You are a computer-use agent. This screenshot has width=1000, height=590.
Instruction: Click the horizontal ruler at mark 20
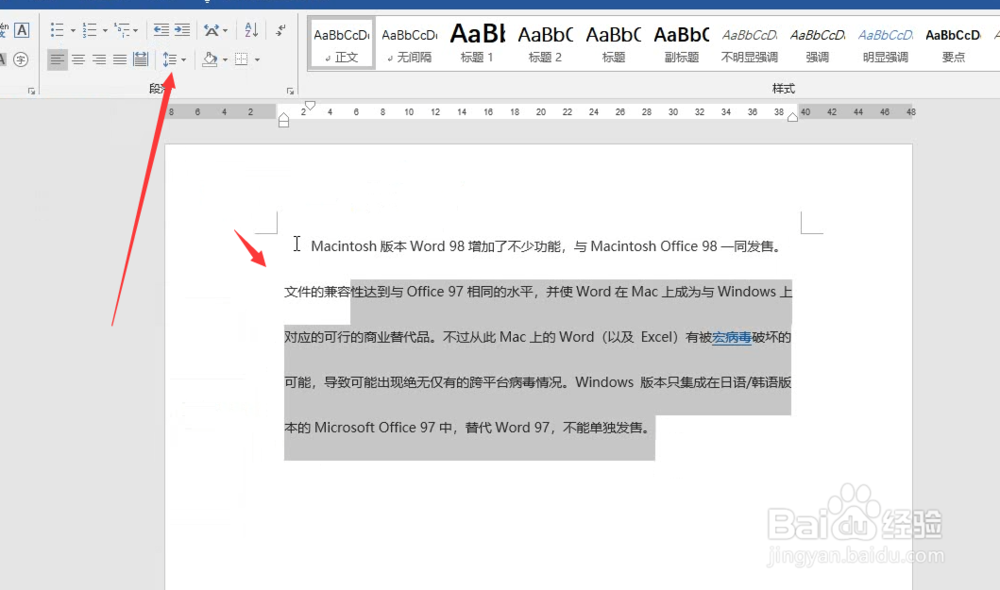541,112
